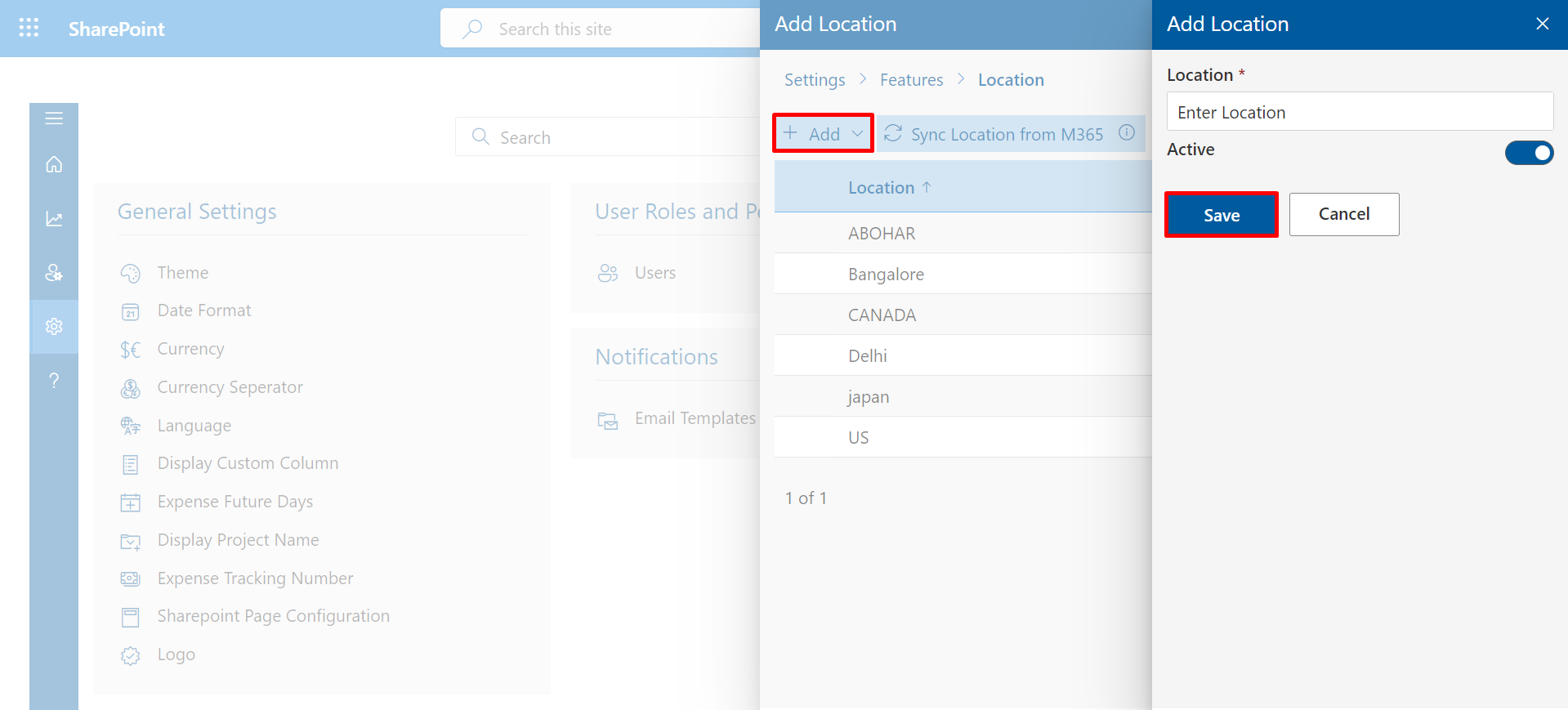Toggle the Active switch off
This screenshot has height=710, width=1568.
[1529, 153]
